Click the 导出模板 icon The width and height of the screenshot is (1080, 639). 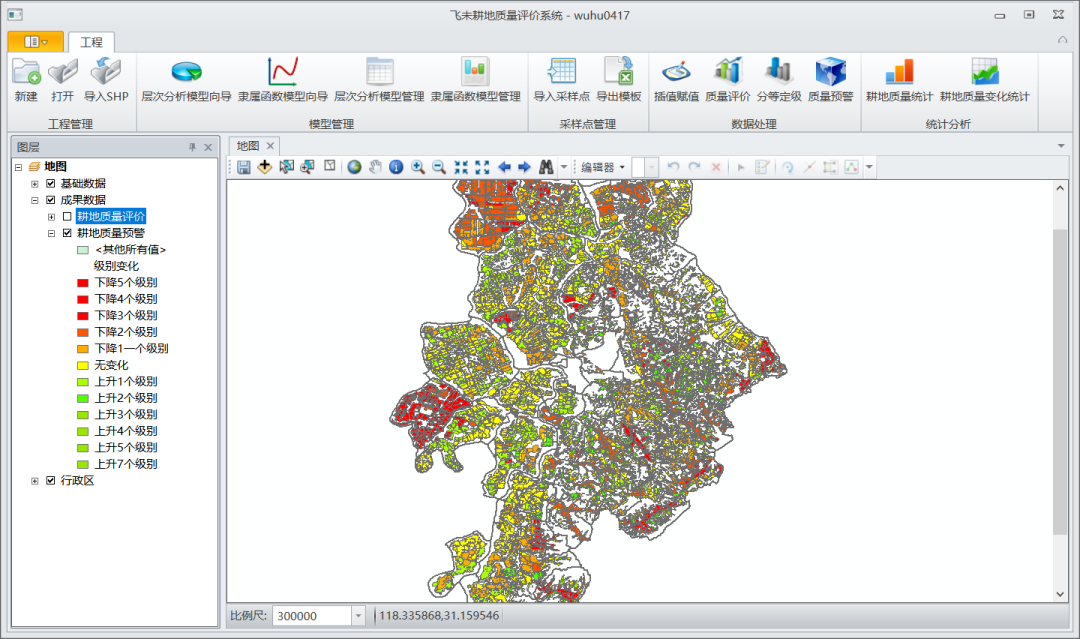click(619, 80)
